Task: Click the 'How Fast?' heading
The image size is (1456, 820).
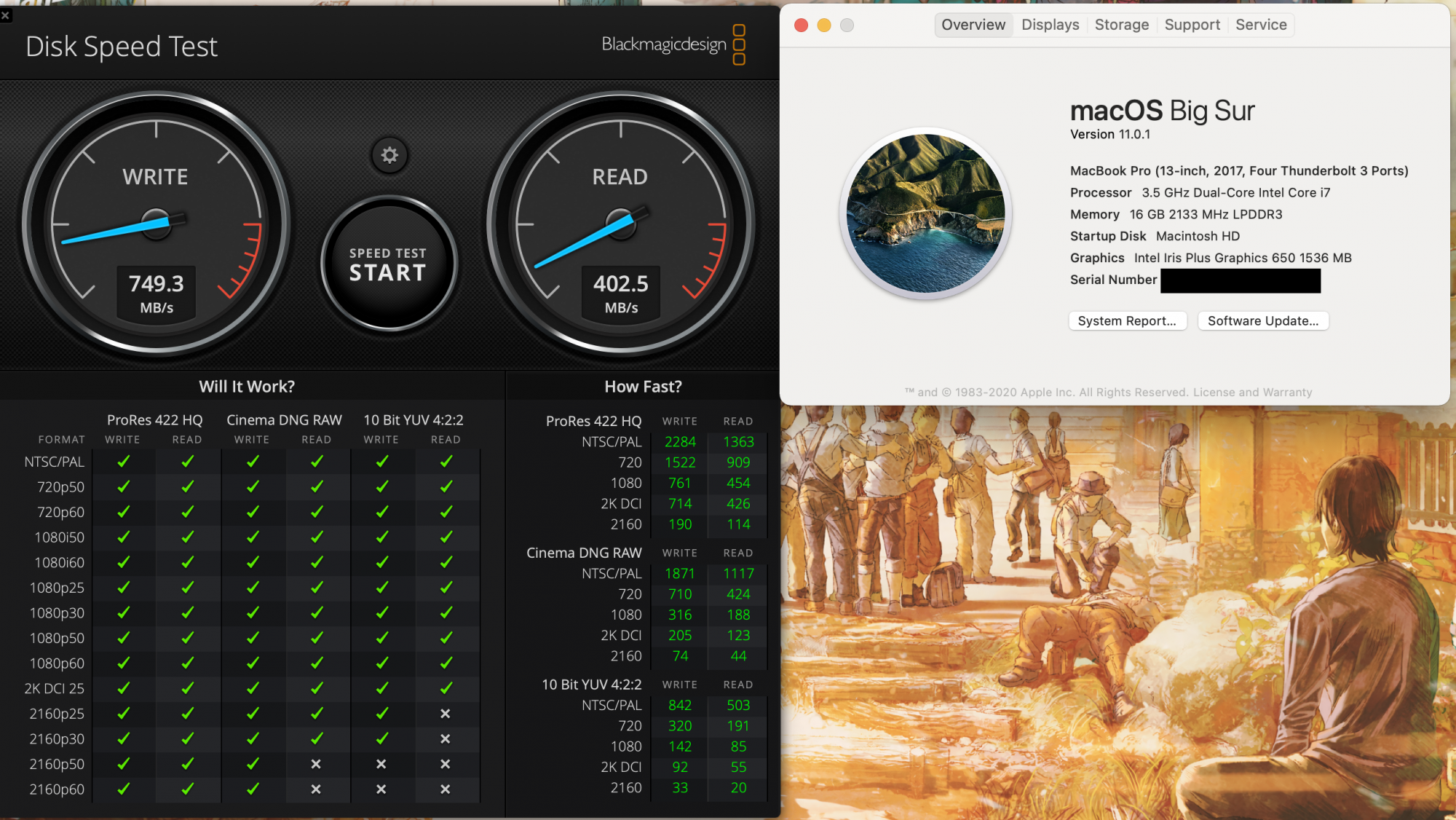Action: click(x=643, y=387)
